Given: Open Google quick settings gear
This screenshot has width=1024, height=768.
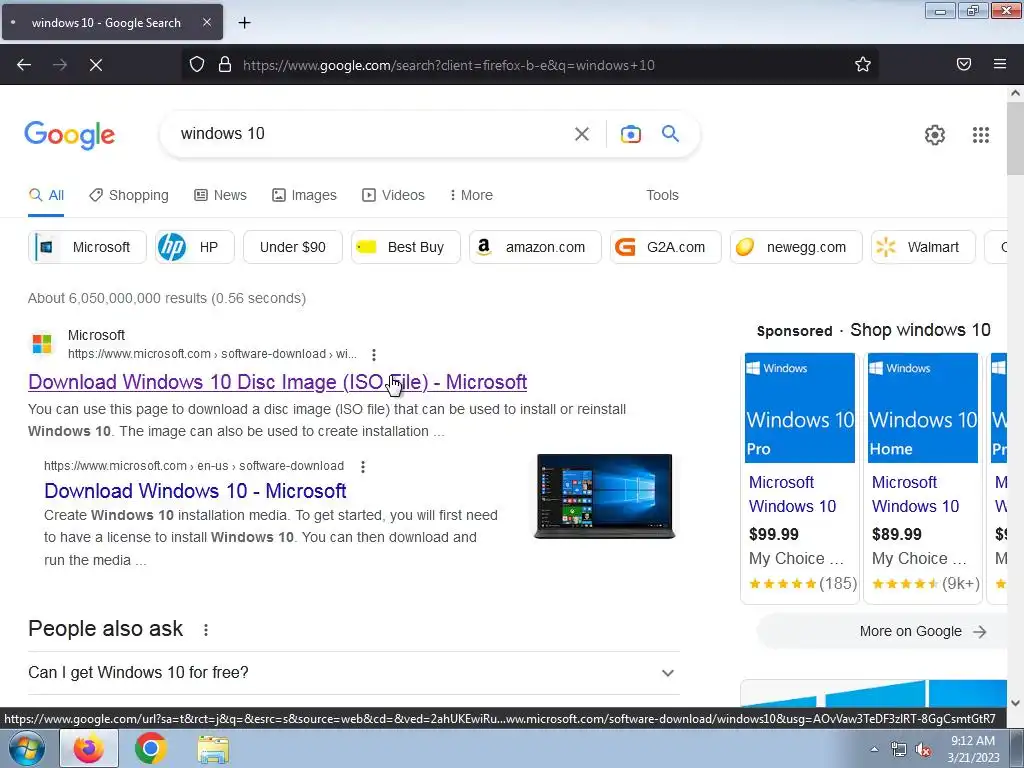Looking at the screenshot, I should point(935,135).
